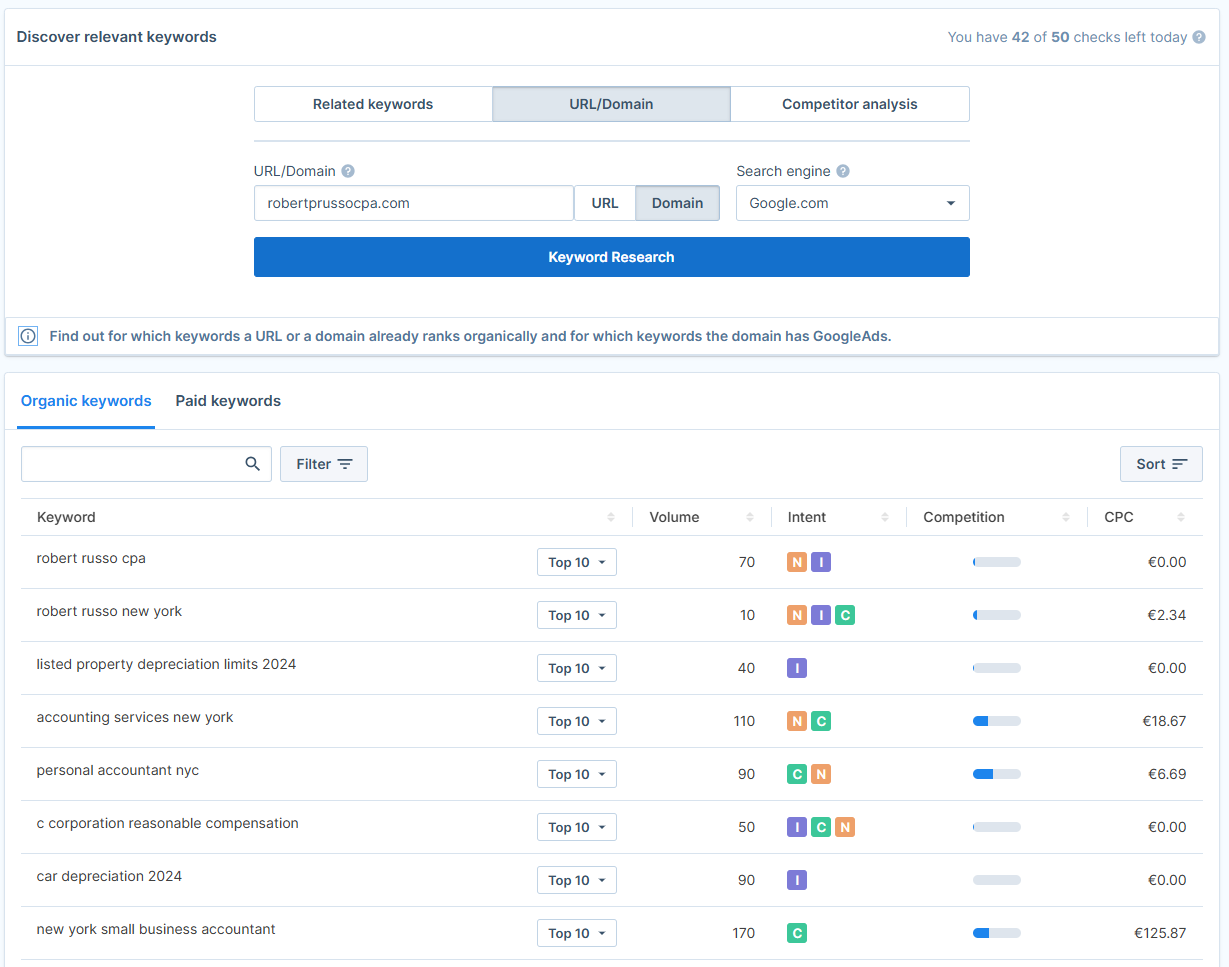
Task: Click keyword text accounting services new york
Action: click(x=135, y=717)
